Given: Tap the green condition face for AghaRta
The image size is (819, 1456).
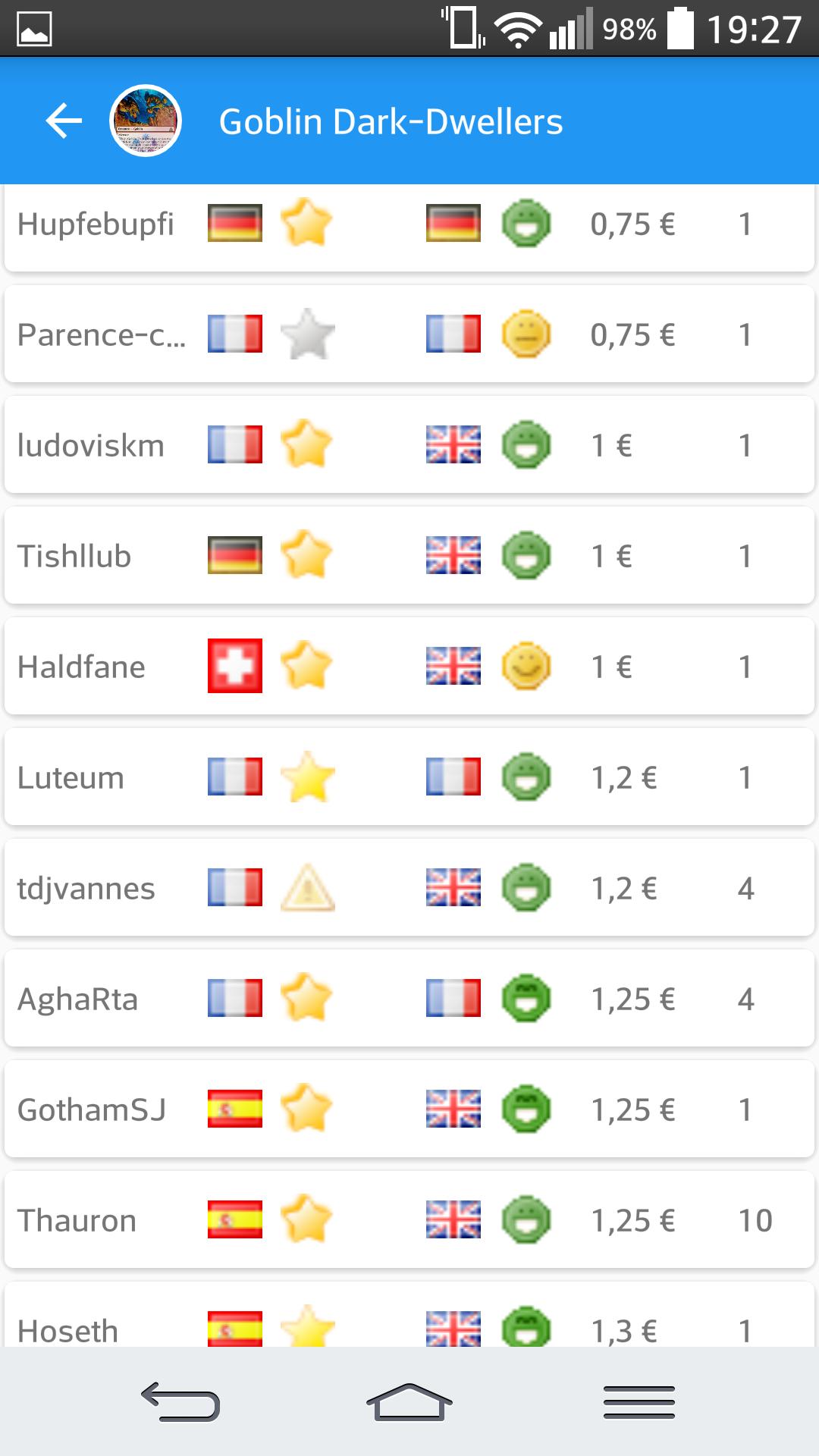Looking at the screenshot, I should tap(526, 999).
